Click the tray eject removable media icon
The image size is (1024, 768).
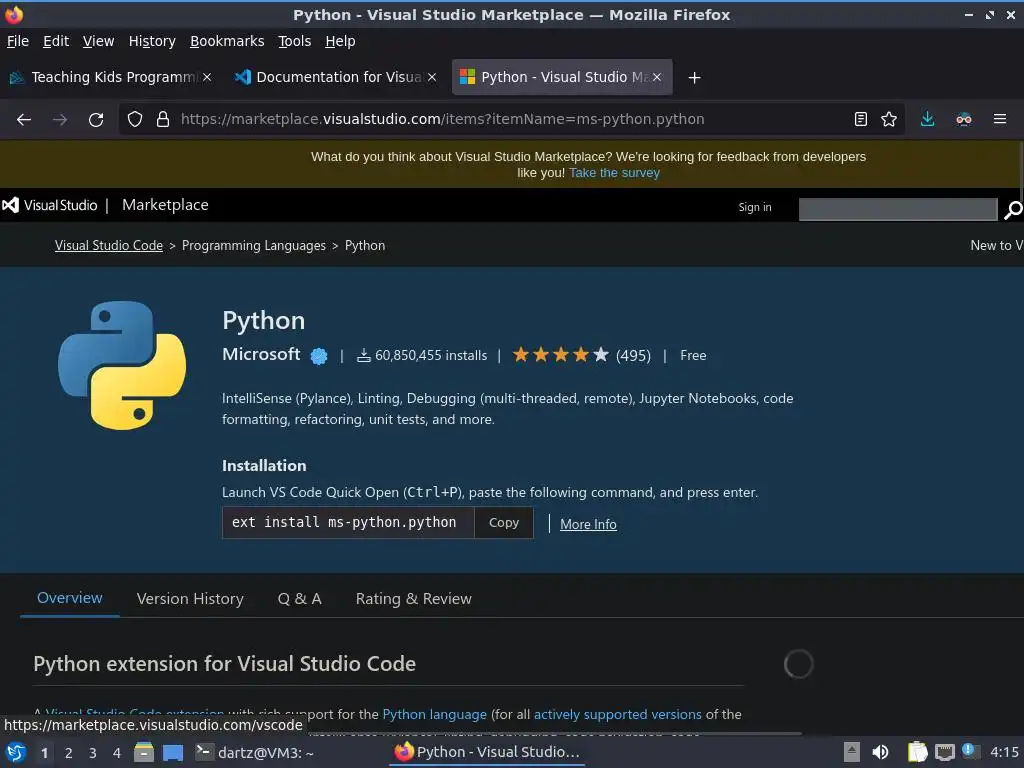click(852, 752)
